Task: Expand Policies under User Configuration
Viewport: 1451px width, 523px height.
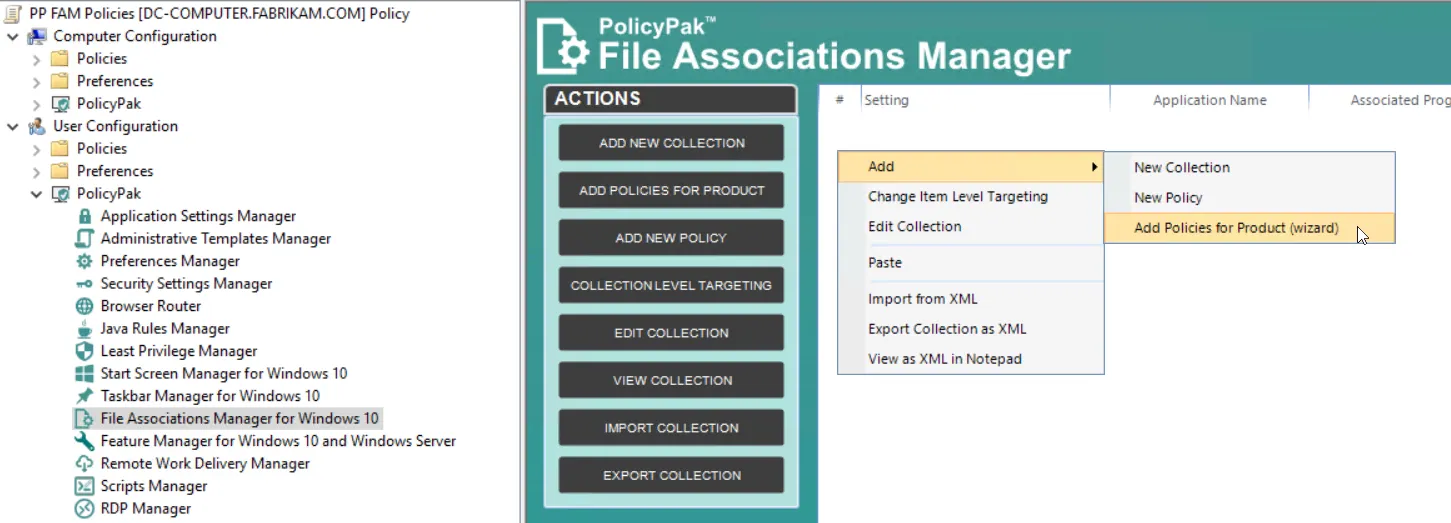Action: tap(37, 149)
